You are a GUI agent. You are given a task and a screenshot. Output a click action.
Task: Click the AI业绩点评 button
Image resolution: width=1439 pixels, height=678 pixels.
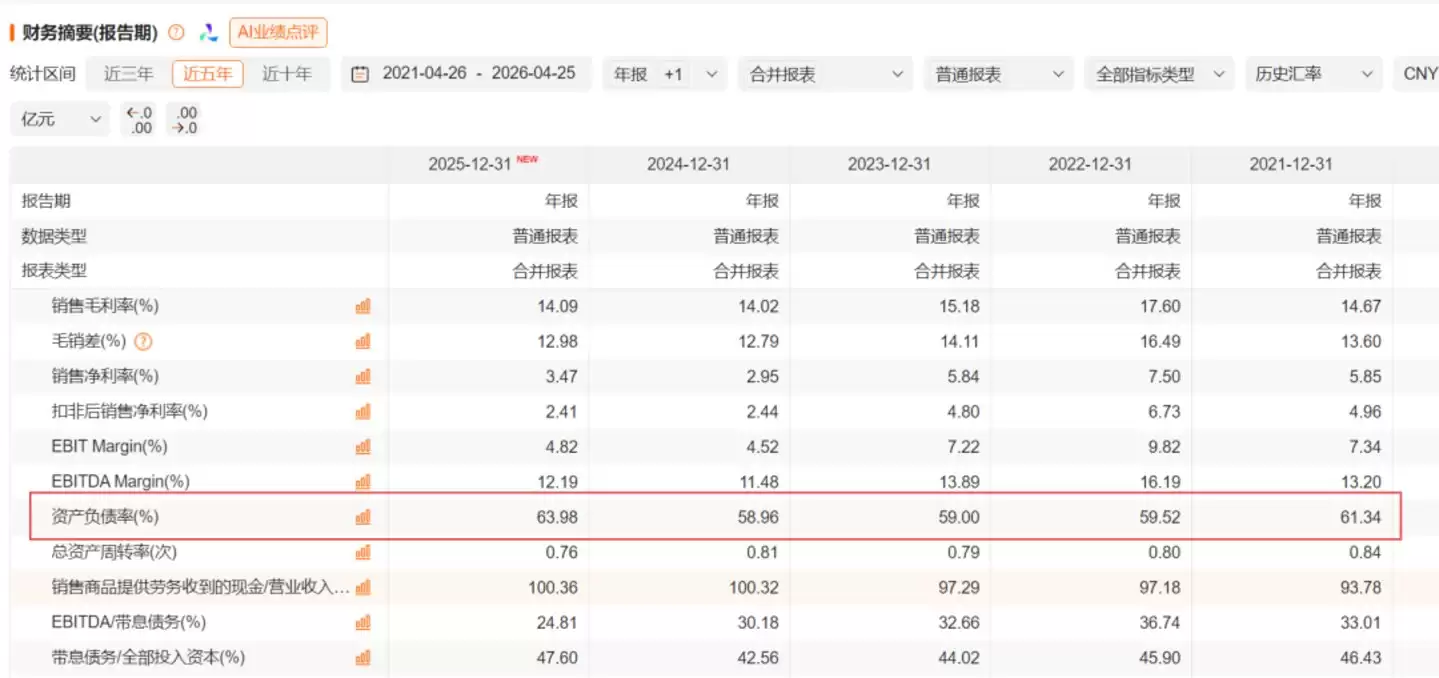click(278, 32)
